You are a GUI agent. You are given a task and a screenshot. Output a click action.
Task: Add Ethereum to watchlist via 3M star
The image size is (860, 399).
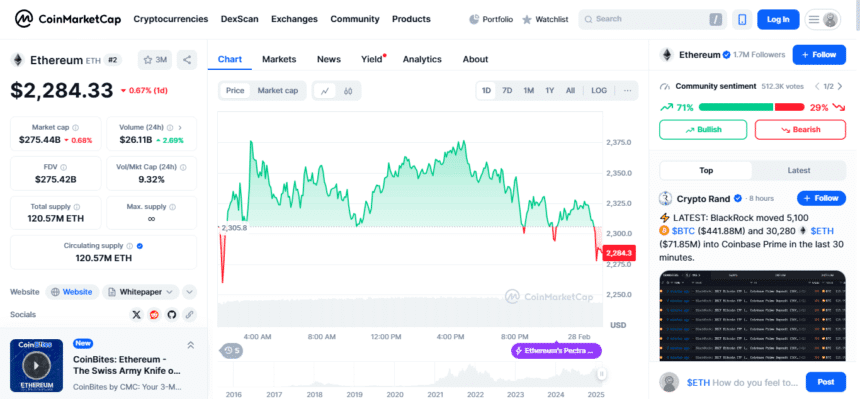(155, 60)
